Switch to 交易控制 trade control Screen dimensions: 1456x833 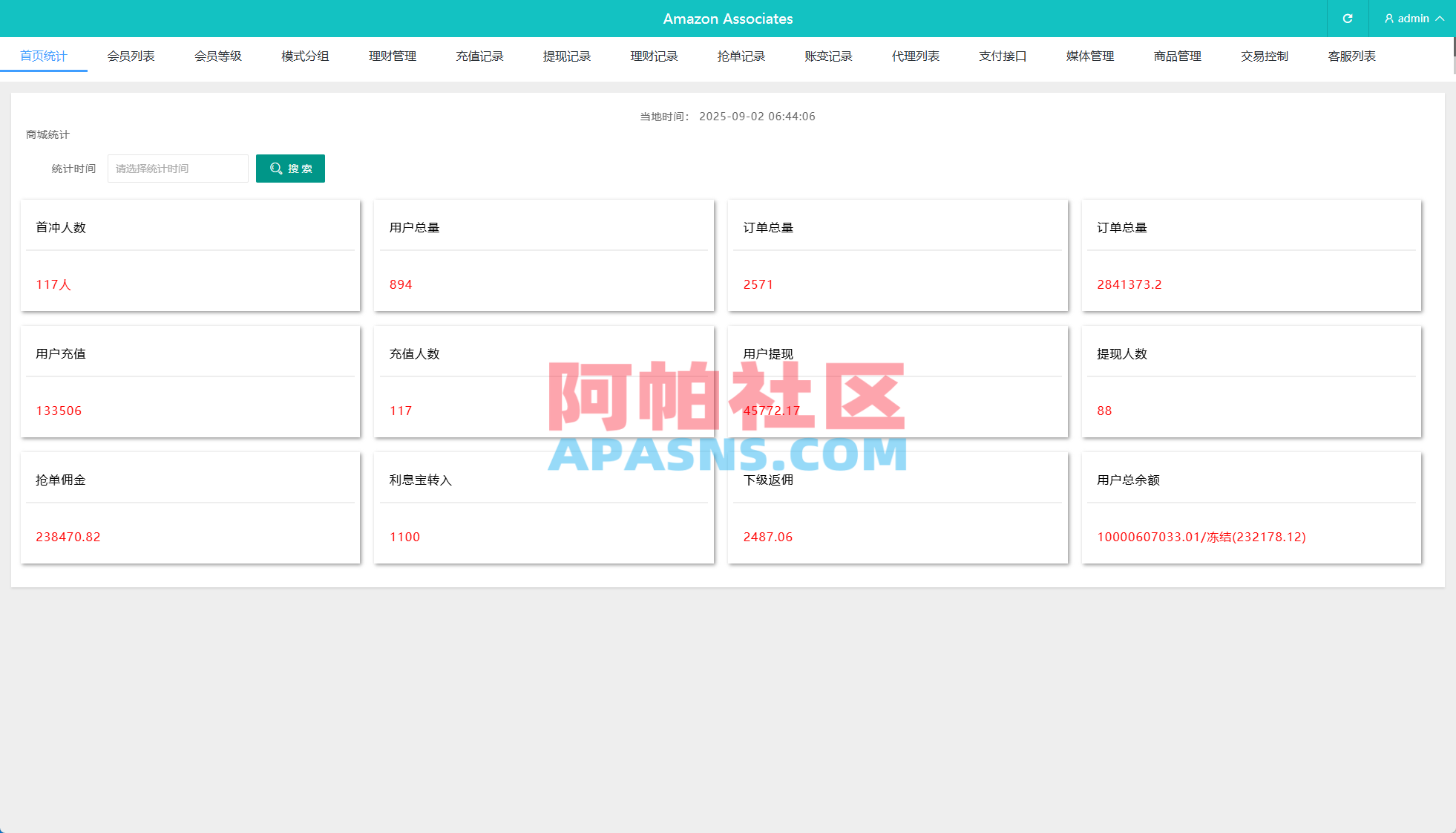pos(1265,56)
